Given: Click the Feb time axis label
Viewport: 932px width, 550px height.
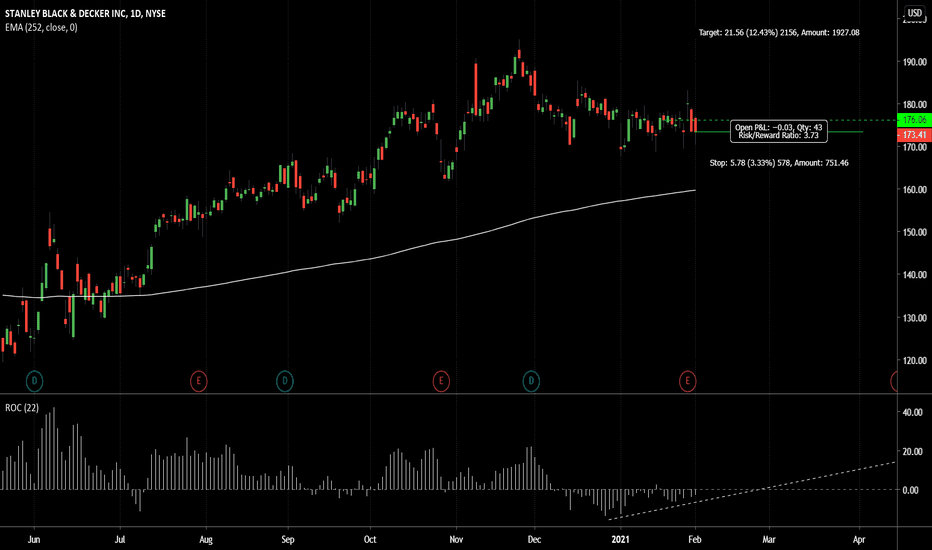Looking at the screenshot, I should 695,540.
